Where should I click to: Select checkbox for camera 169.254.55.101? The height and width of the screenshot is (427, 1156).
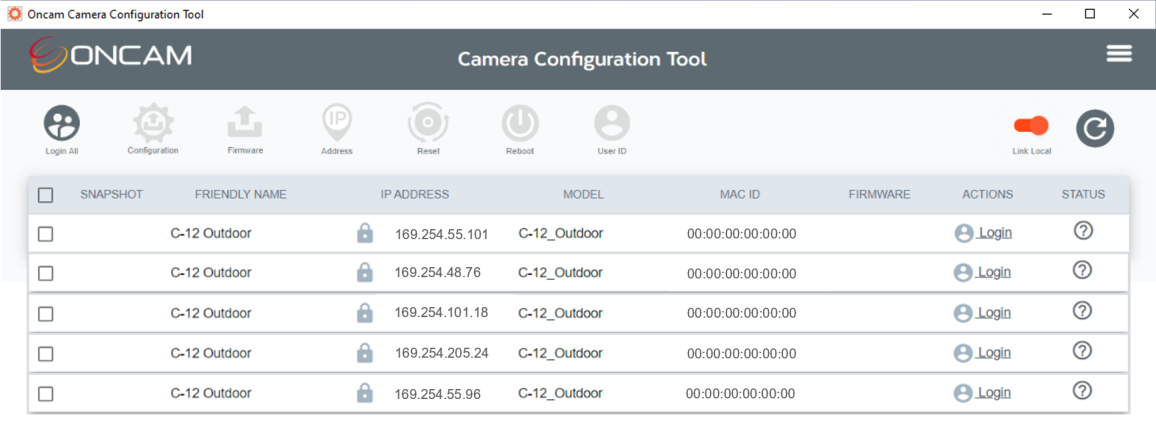(x=46, y=234)
